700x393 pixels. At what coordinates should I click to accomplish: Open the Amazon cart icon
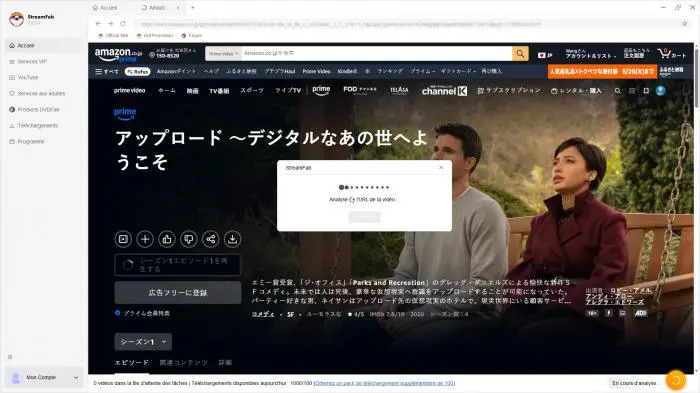point(671,54)
